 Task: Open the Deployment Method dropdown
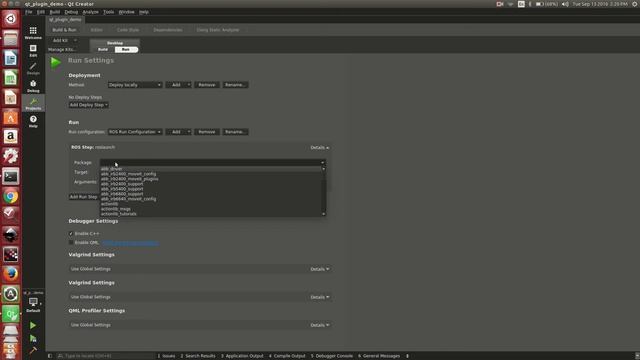[135, 85]
